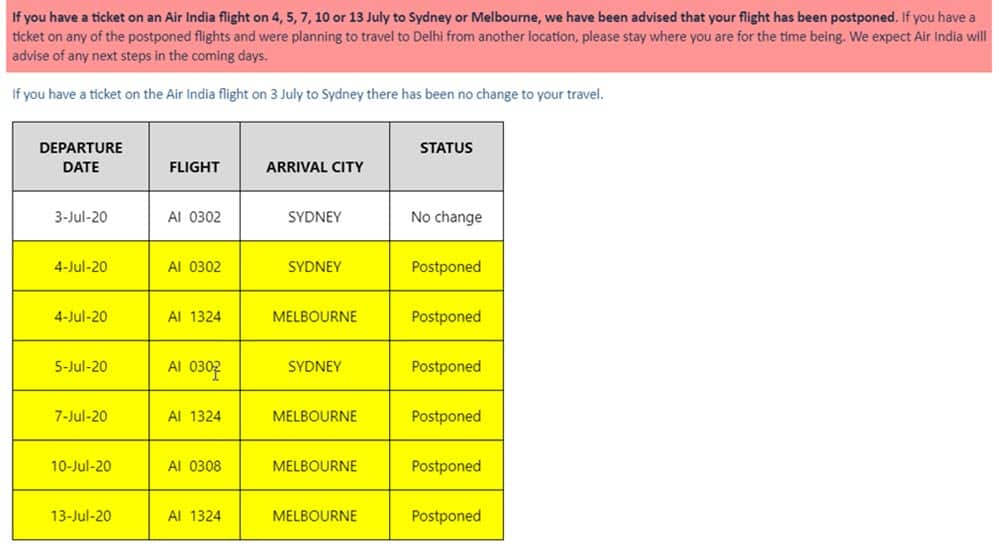Screen dimensions: 999x549
Task: Click the 3-Jul-20 departure date cell
Action: click(81, 217)
